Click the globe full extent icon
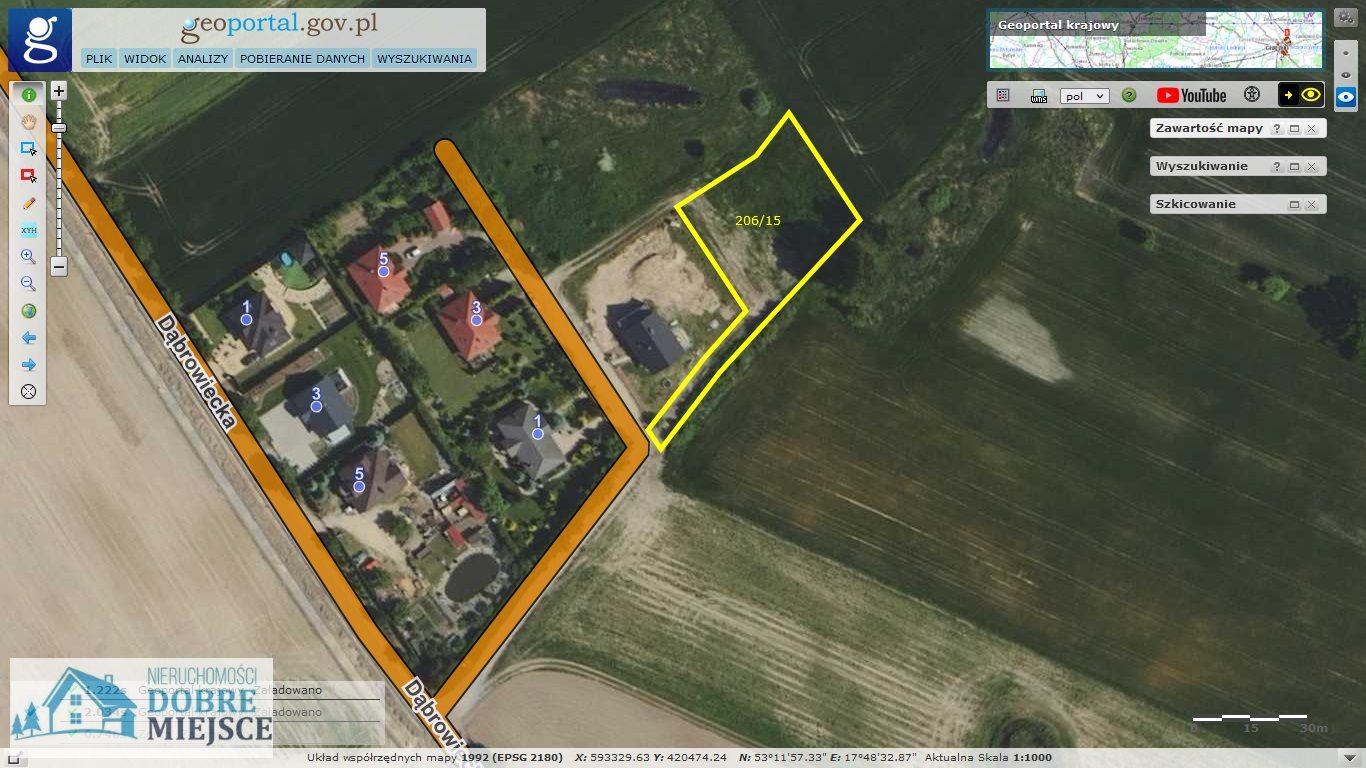This screenshot has height=768, width=1366. point(28,311)
